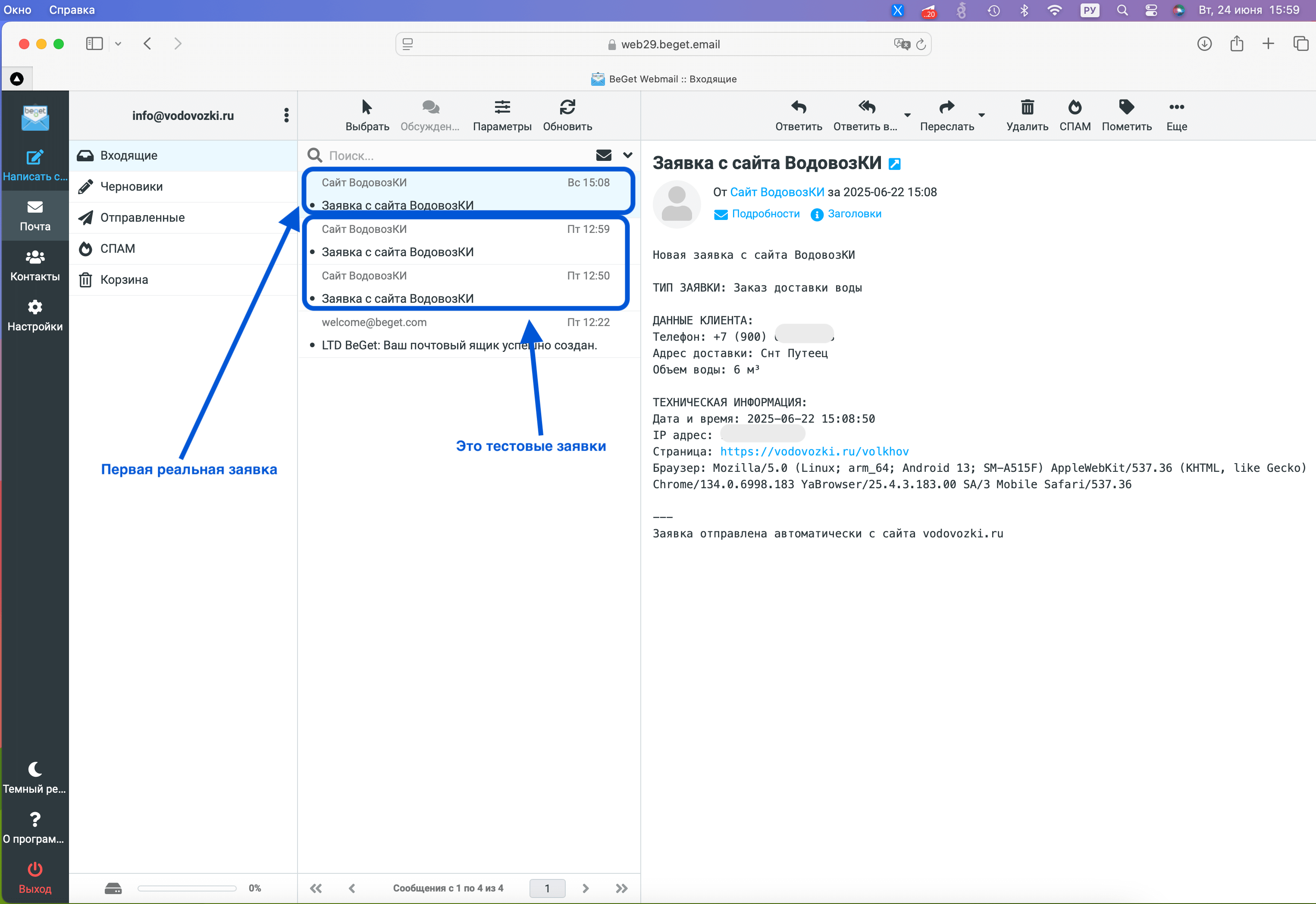Viewport: 1316px width, 904px height.
Task: Open message in new window icon
Action: click(x=894, y=164)
